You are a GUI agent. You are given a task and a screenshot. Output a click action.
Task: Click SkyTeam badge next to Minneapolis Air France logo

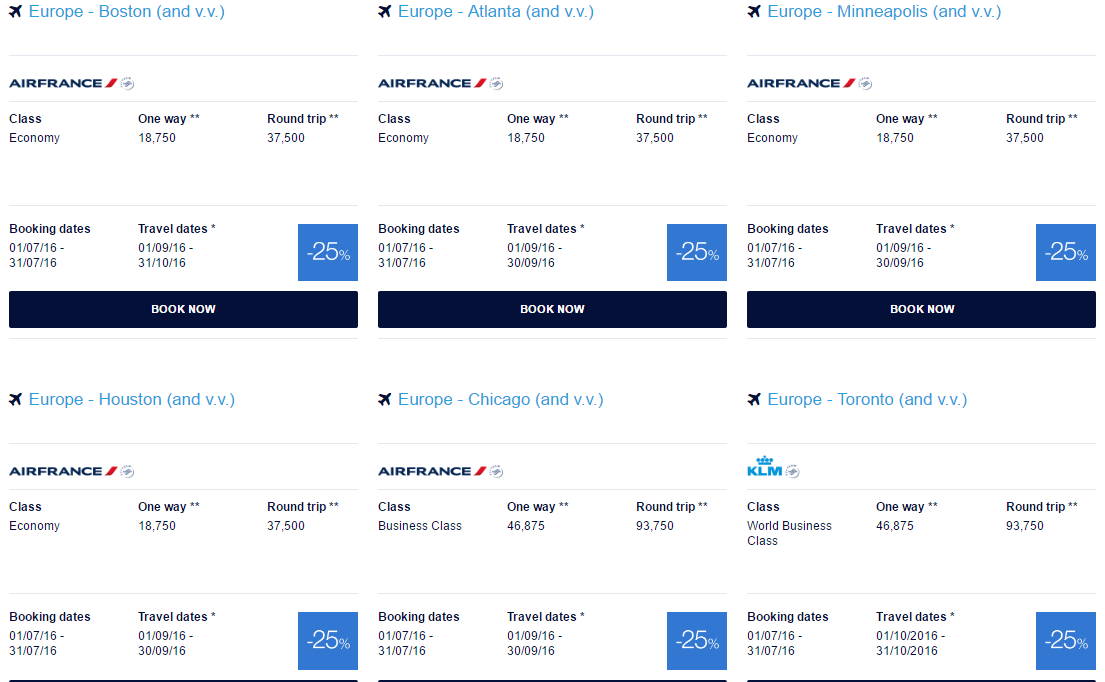pos(865,83)
